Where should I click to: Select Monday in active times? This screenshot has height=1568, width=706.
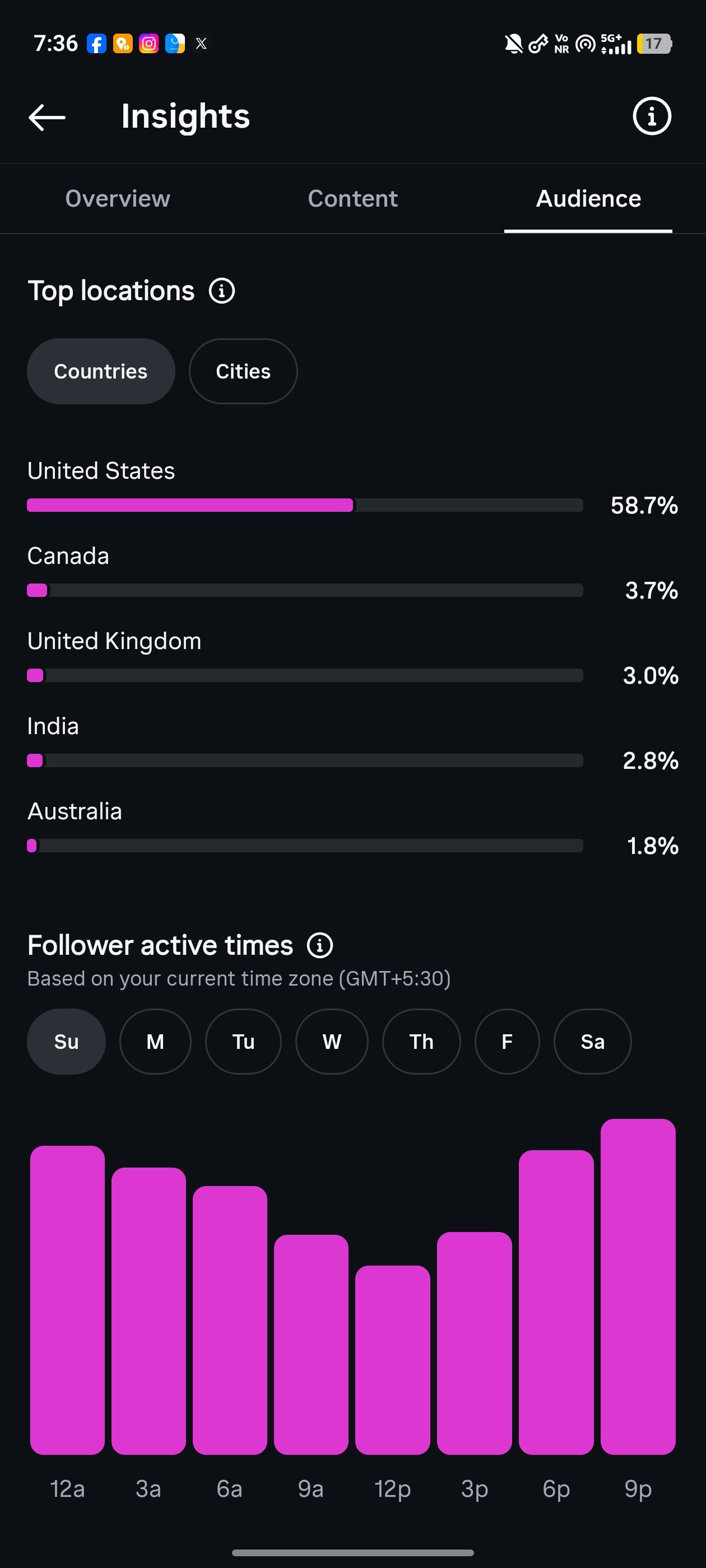155,1042
